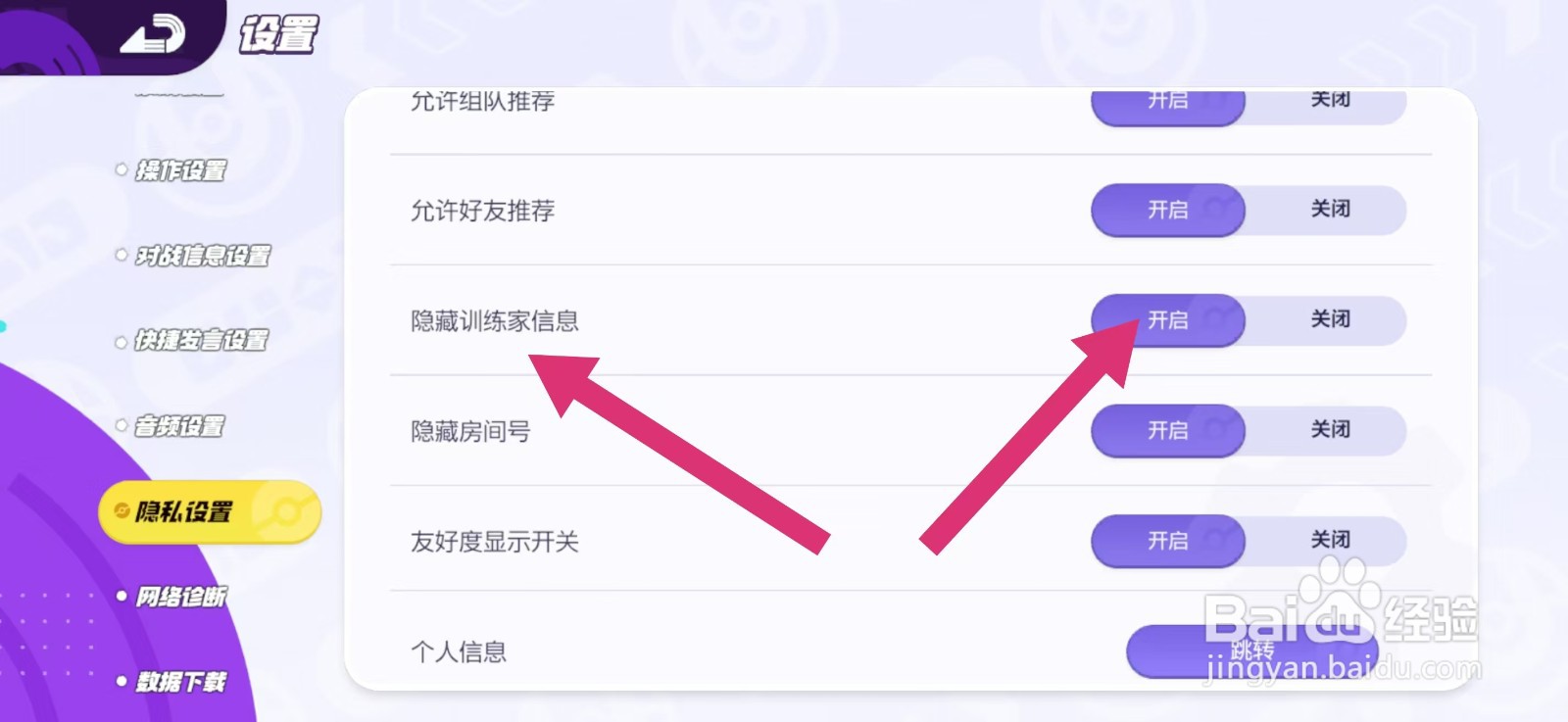Disable 隐藏房间号 by selecting 关闭
The width and height of the screenshot is (1568, 722).
1330,431
